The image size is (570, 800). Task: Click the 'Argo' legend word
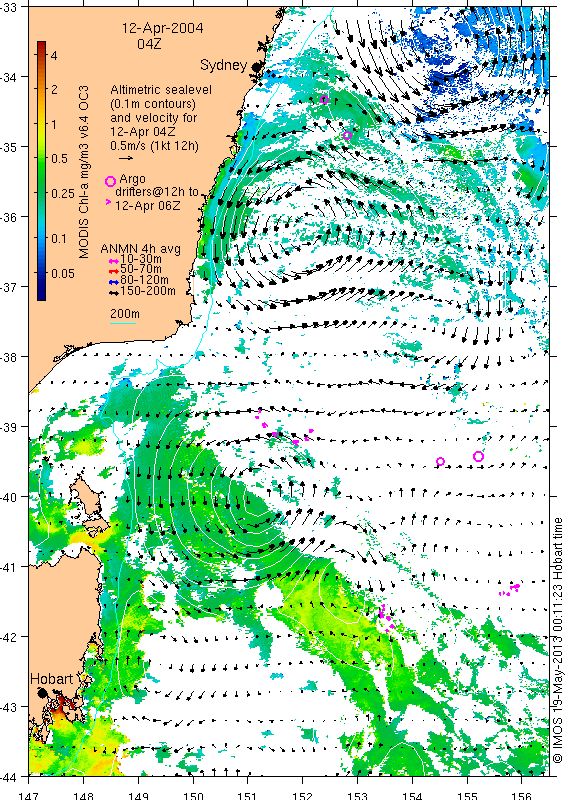click(132, 179)
